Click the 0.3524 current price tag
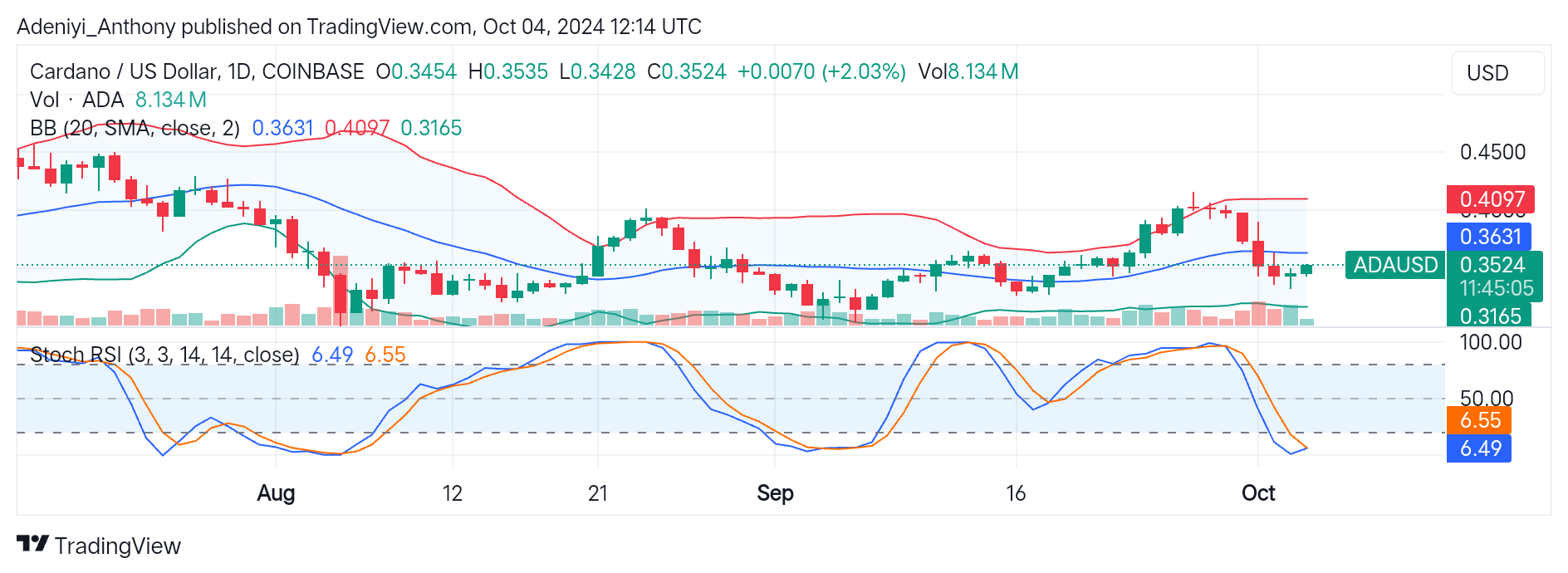 coord(1494,265)
